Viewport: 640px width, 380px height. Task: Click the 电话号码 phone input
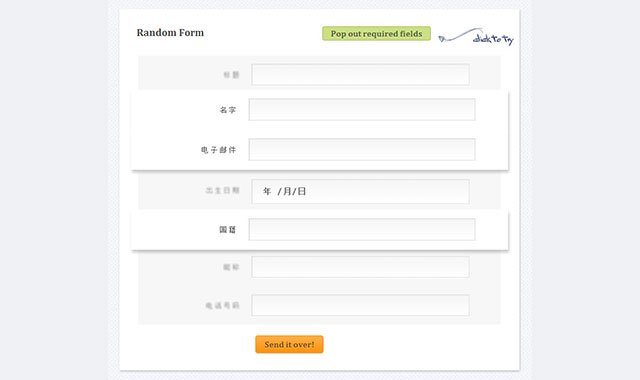(360, 305)
